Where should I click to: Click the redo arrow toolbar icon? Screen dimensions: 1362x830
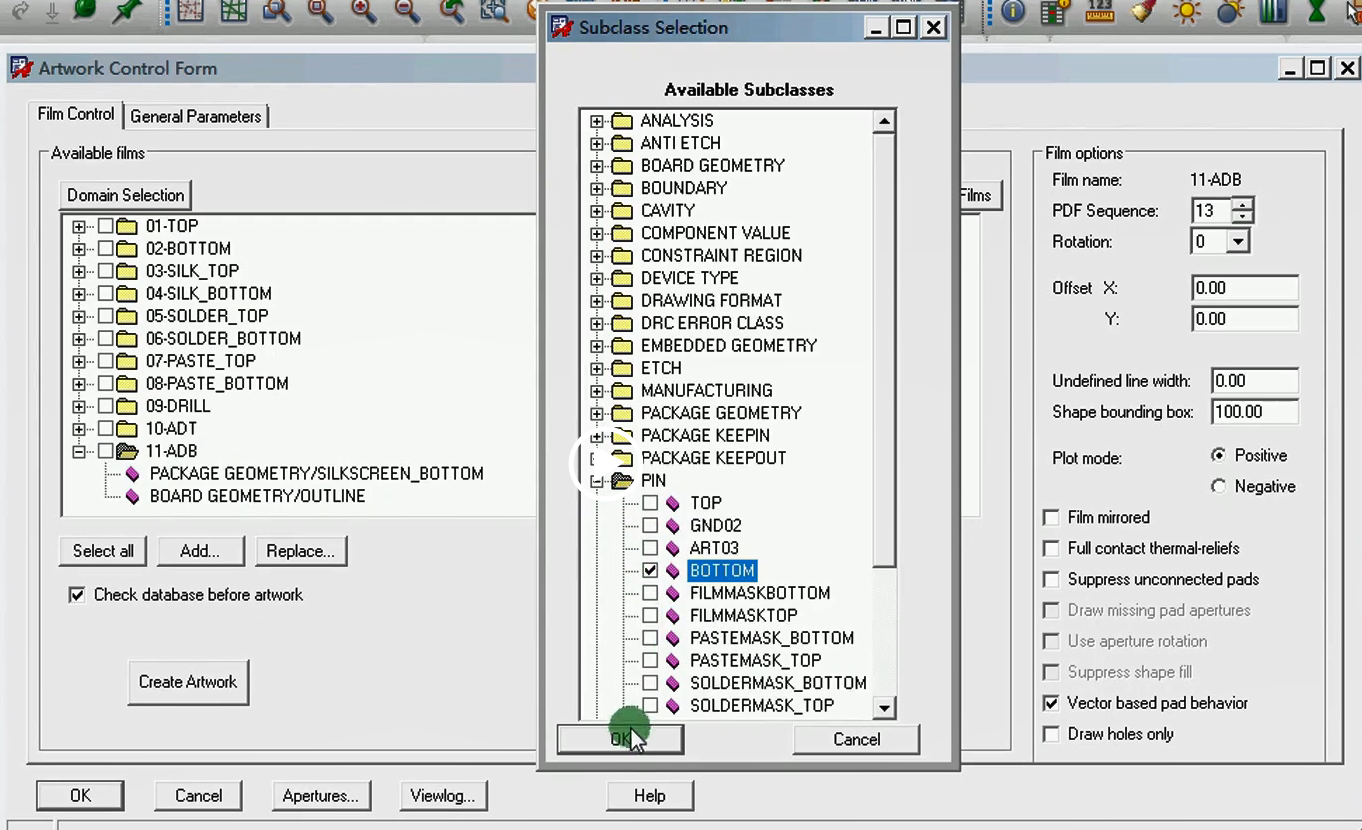[x=21, y=10]
